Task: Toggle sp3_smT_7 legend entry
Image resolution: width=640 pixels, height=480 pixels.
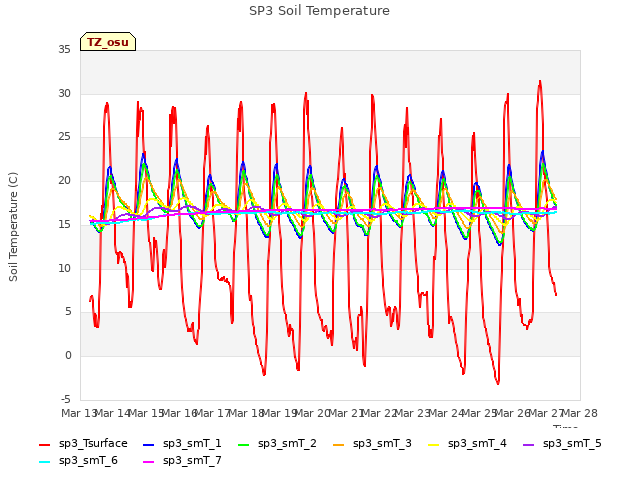Action: (x=182, y=461)
